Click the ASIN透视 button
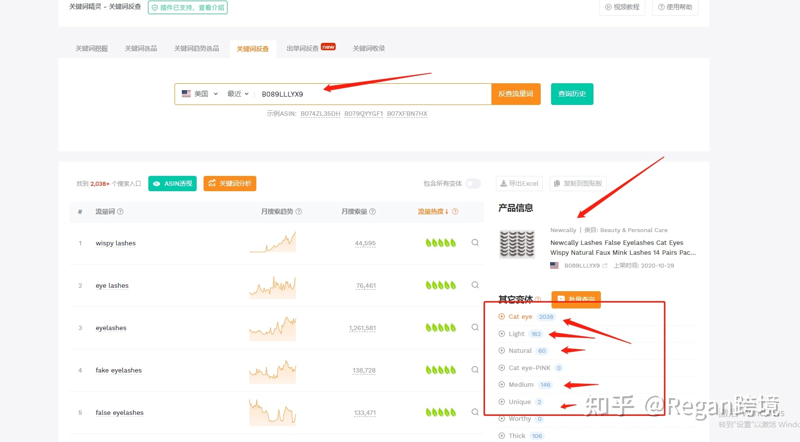This screenshot has width=800, height=442. click(x=172, y=184)
